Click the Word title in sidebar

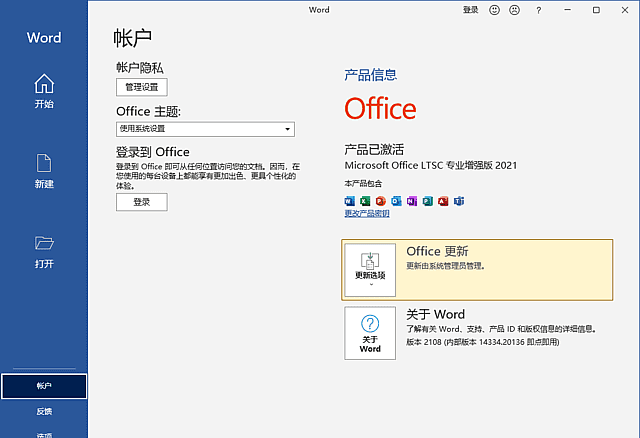[44, 38]
